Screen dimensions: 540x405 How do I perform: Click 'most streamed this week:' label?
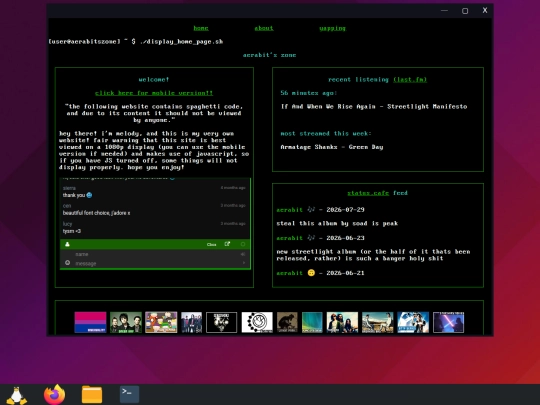(x=326, y=134)
